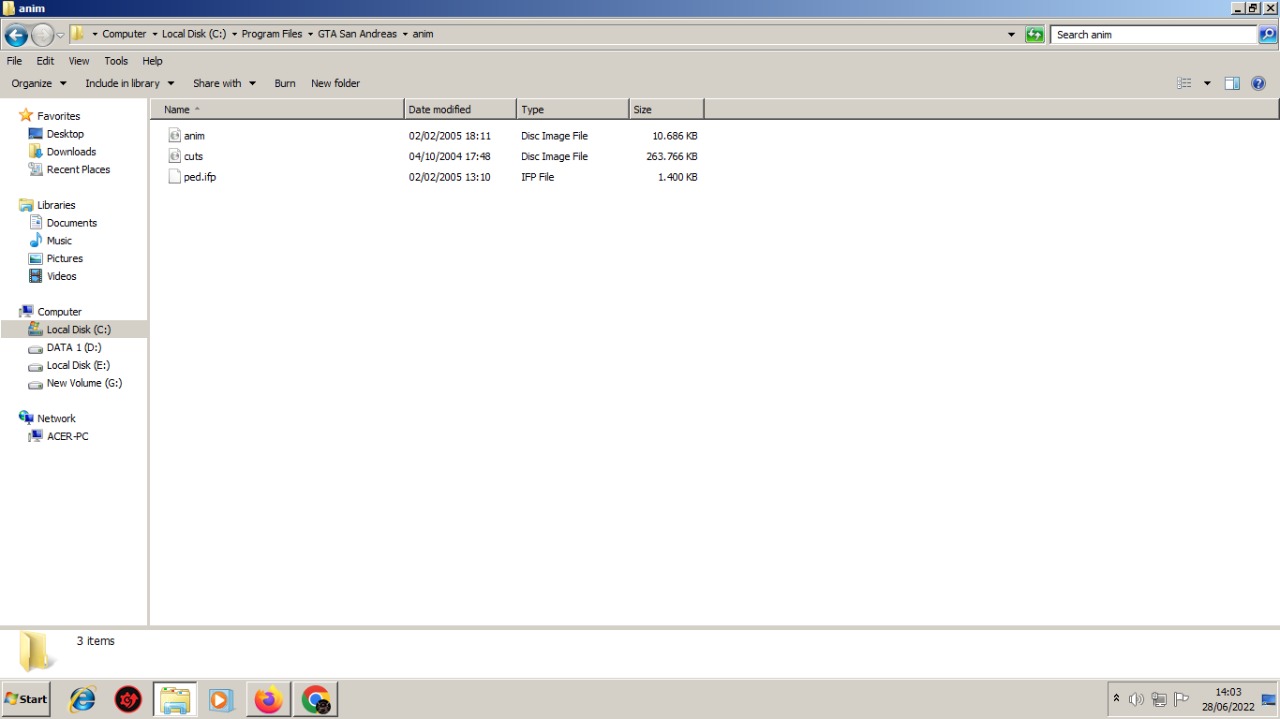Screen dimensions: 1280x719
Task: Open the address bar history dropdown
Action: click(x=1011, y=35)
